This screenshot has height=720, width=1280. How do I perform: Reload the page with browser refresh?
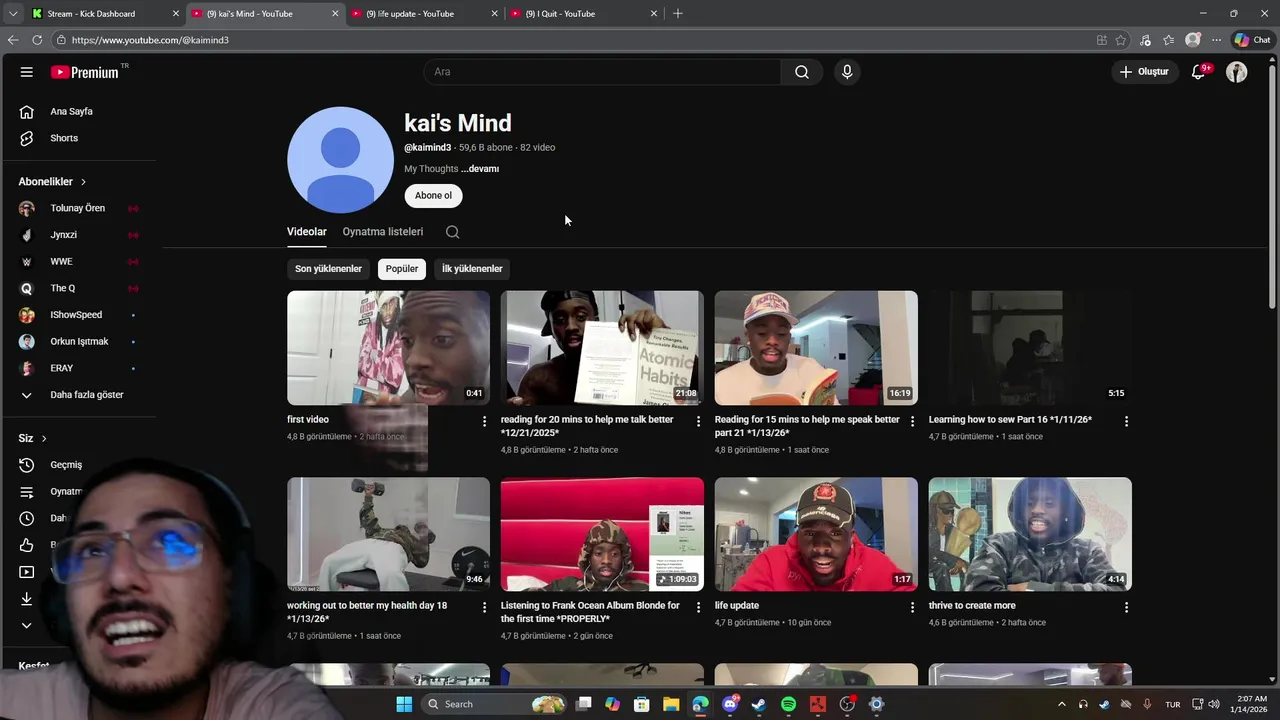(37, 40)
